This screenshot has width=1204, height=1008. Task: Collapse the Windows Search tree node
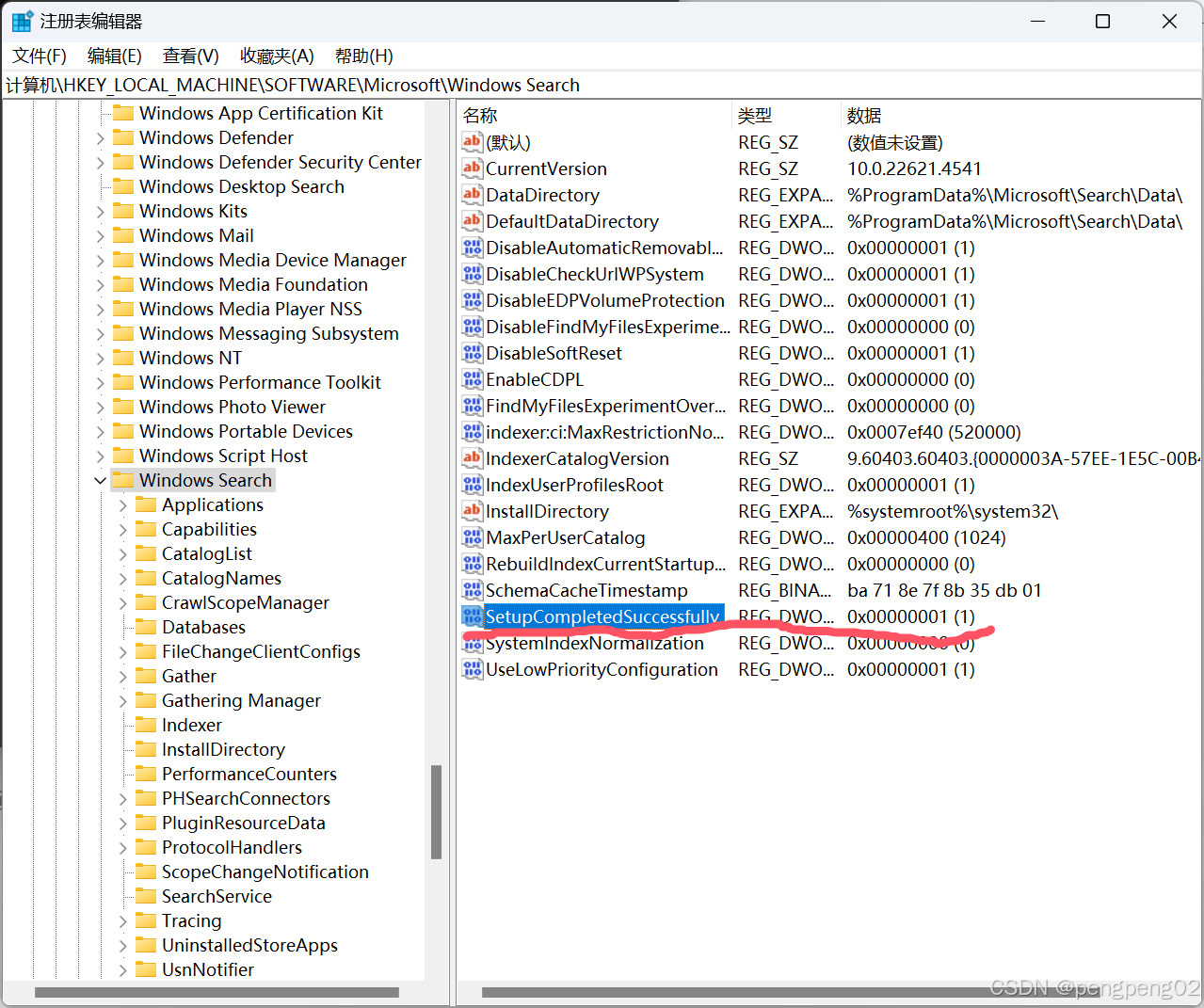coord(100,480)
